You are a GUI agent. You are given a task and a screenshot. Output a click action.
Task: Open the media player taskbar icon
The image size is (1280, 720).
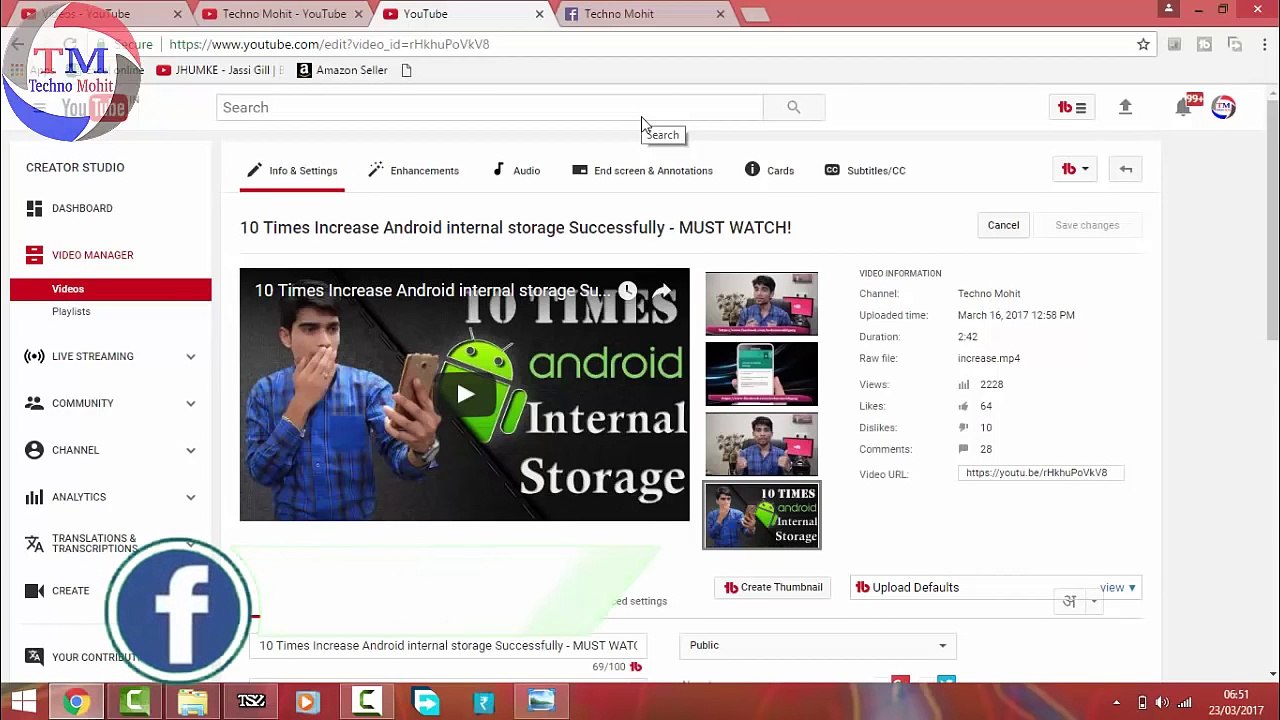(x=307, y=702)
